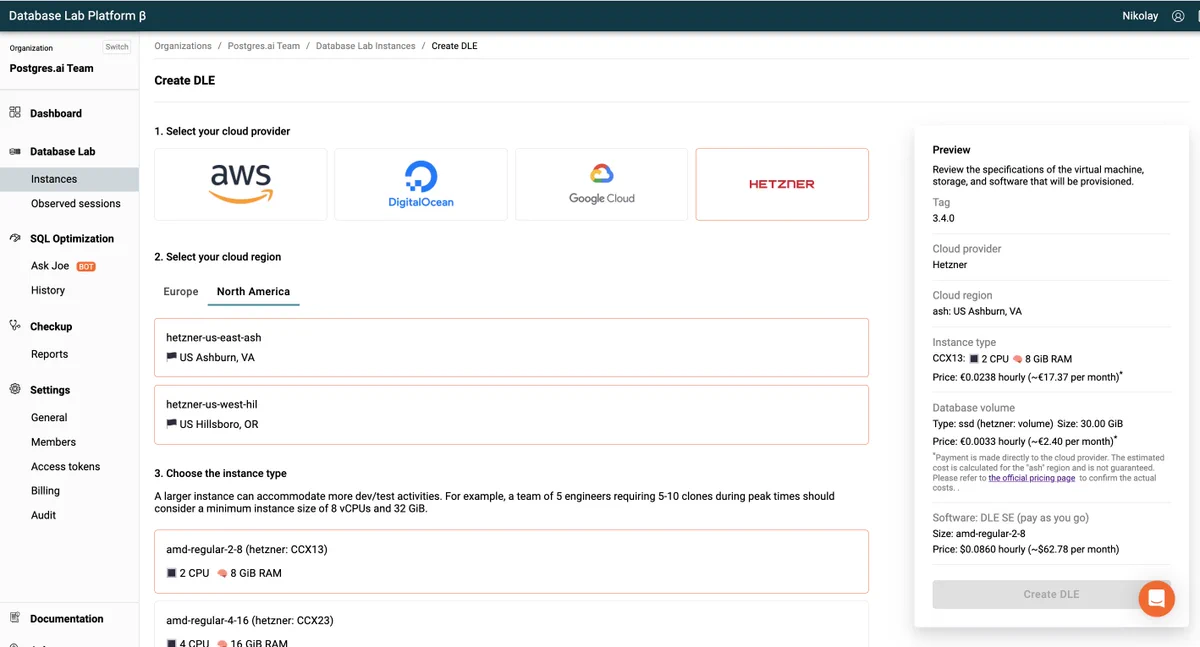Click the CPU chip icon in amd-regular-2-8
Screen dimensions: 1200x647
click(172, 573)
